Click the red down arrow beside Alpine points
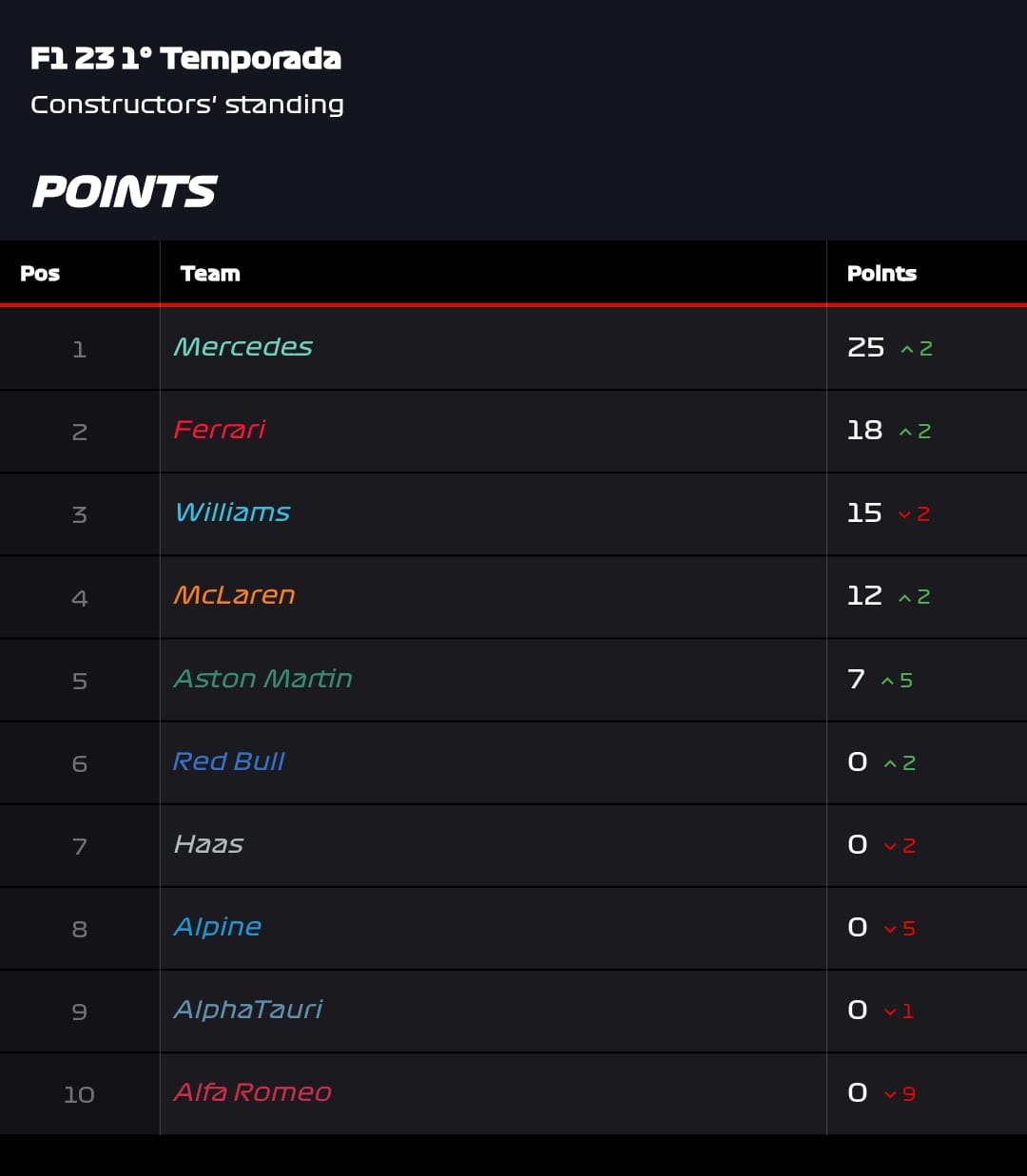This screenshot has height=1176, width=1027. (x=890, y=929)
